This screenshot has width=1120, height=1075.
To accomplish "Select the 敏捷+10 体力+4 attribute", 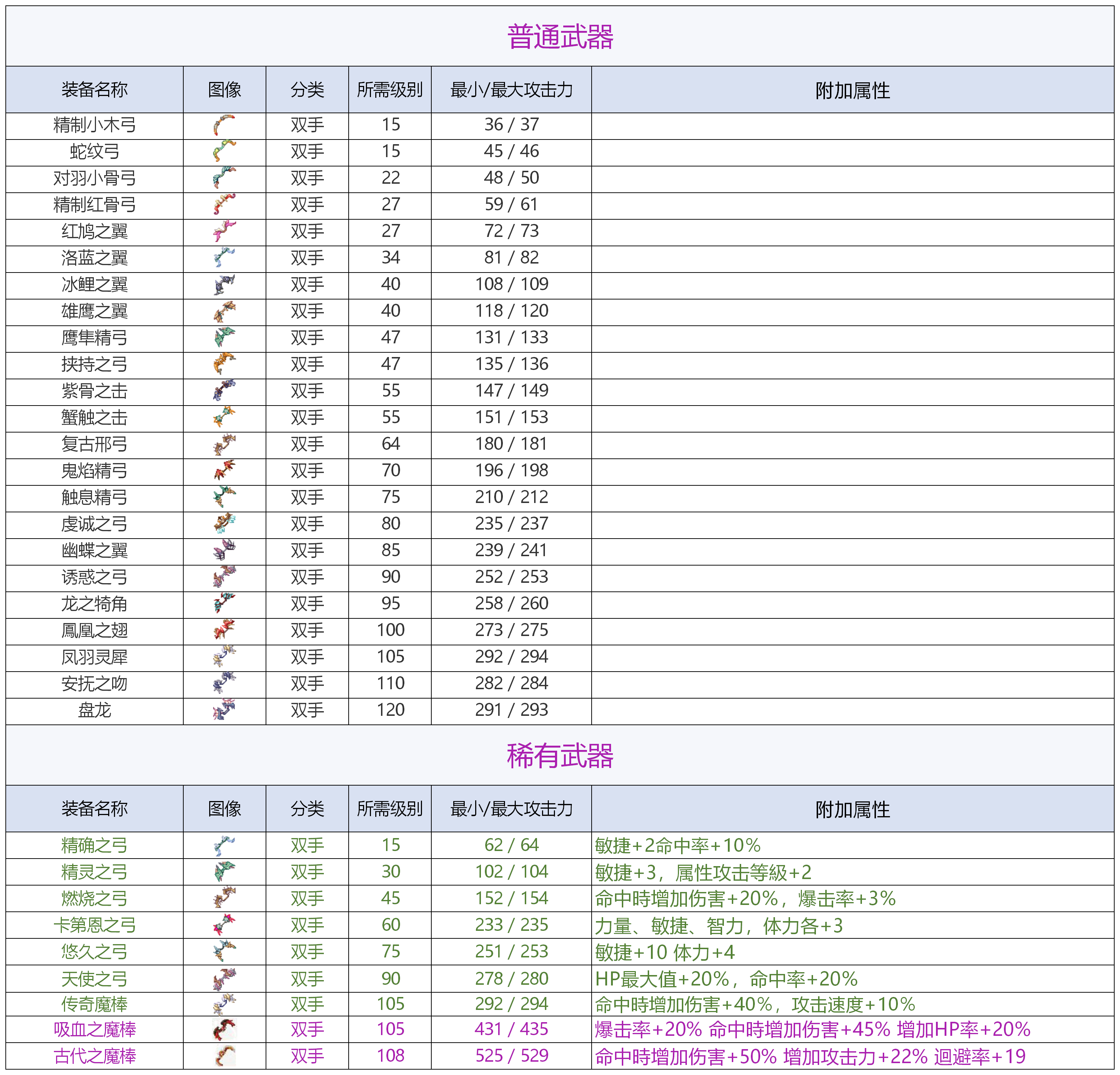I will tap(665, 953).
